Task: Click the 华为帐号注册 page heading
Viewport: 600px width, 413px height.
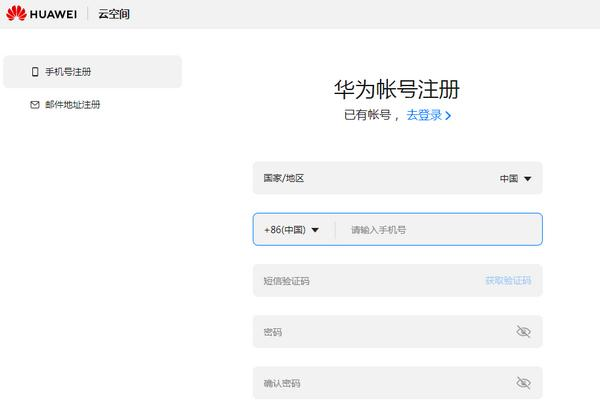Action: 397,89
